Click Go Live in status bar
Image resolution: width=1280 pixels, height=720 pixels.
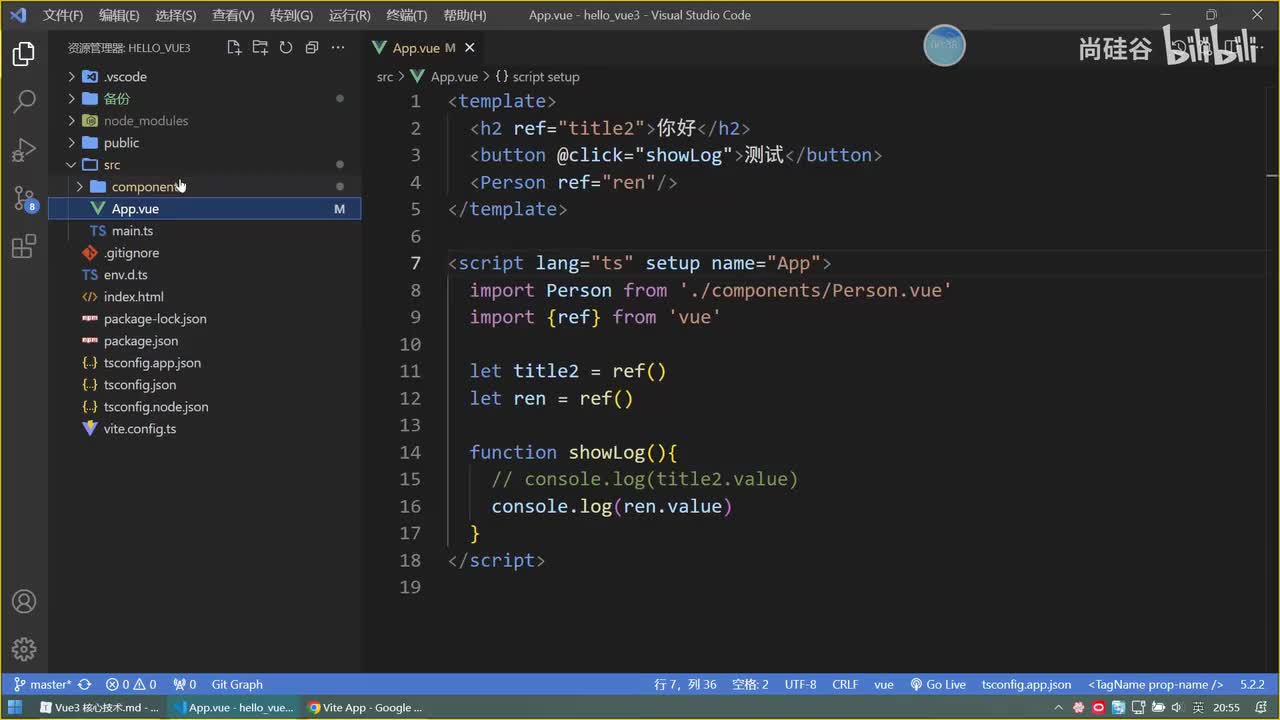pos(938,685)
